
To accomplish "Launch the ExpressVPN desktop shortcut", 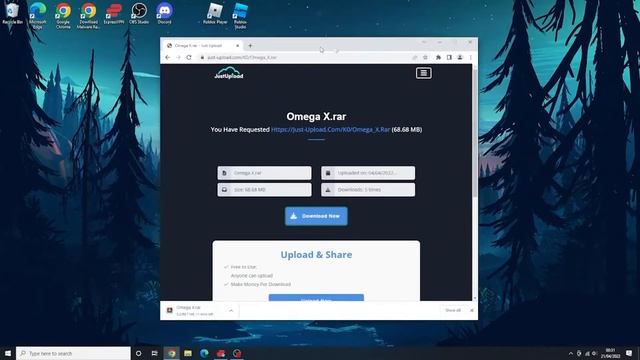I will (113, 13).
